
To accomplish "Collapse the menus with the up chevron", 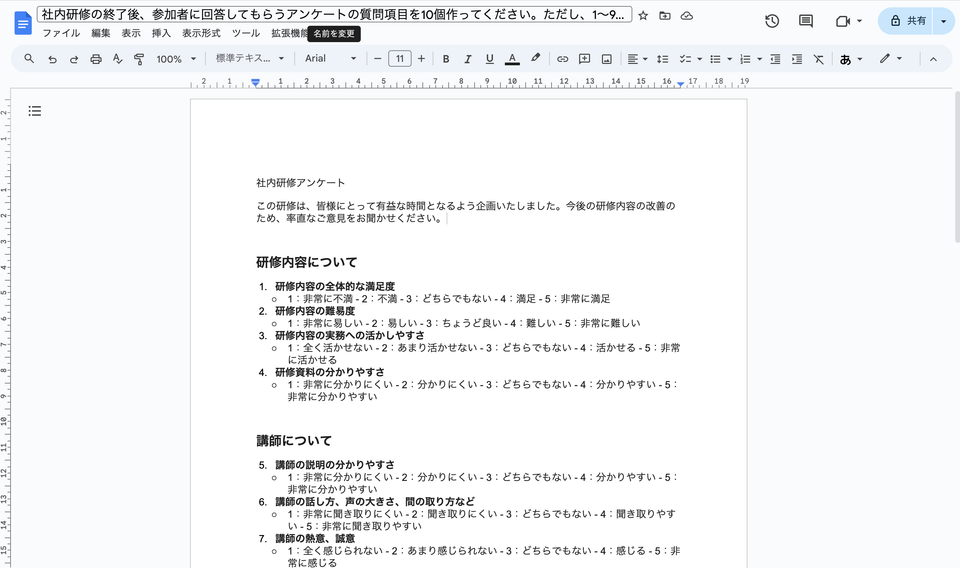I will point(933,59).
